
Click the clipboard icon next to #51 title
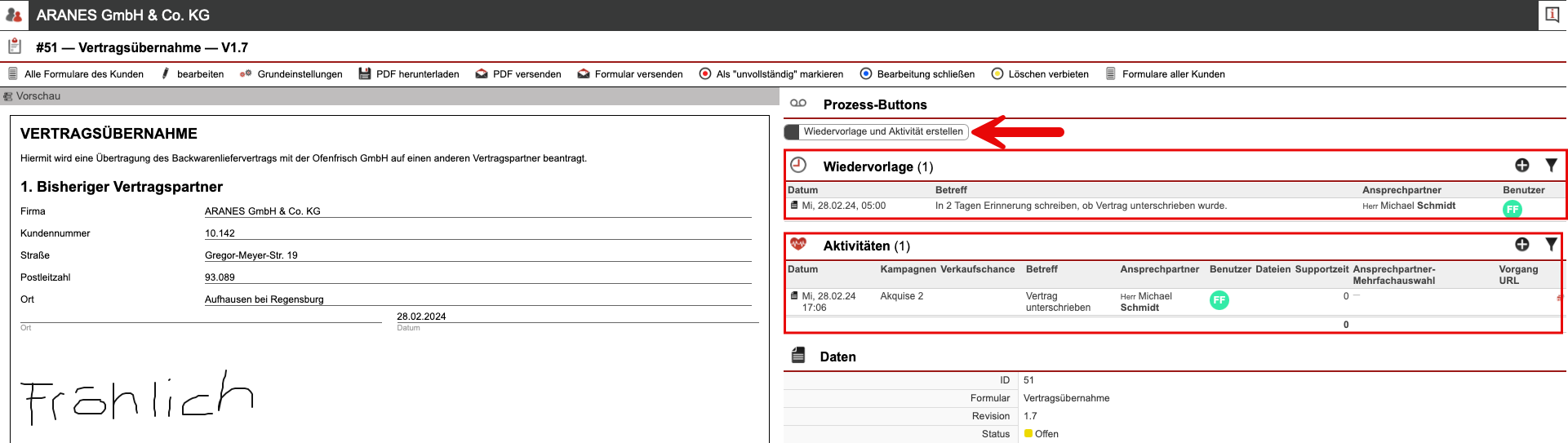pyautogui.click(x=15, y=47)
